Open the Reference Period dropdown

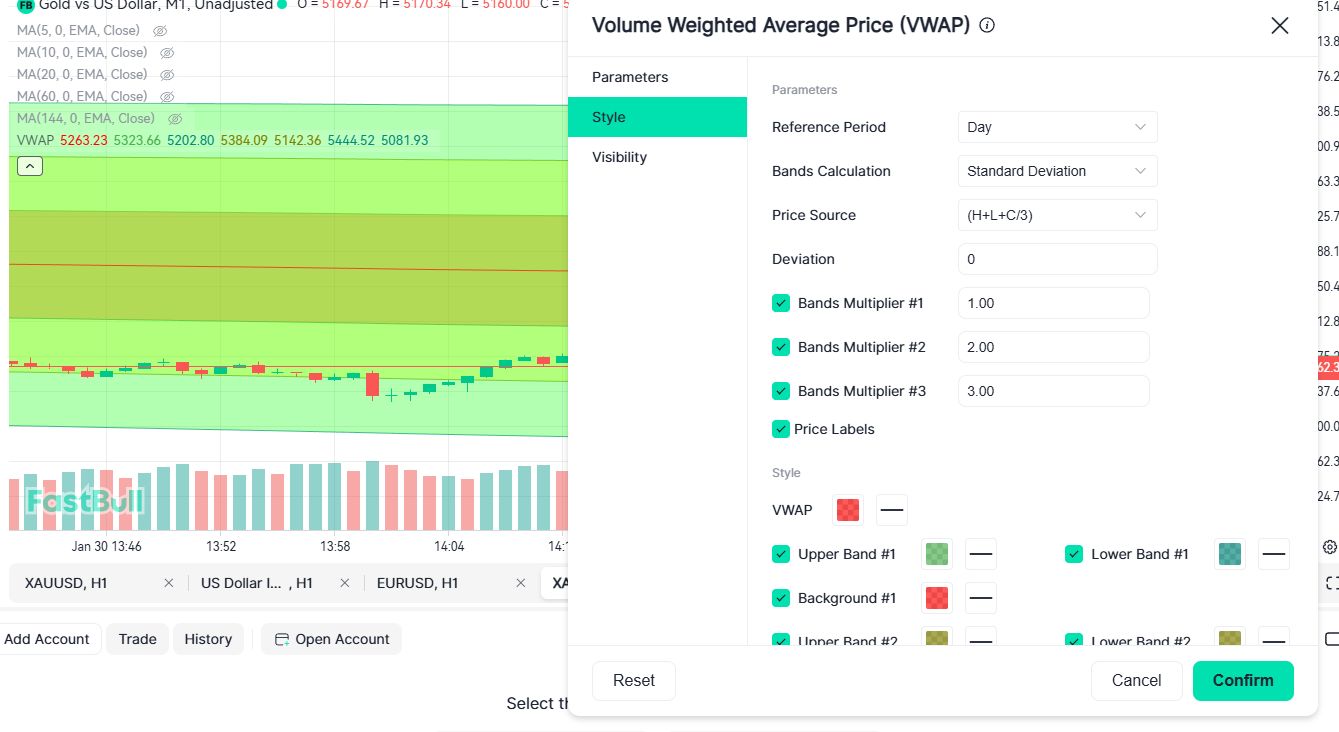pos(1057,127)
